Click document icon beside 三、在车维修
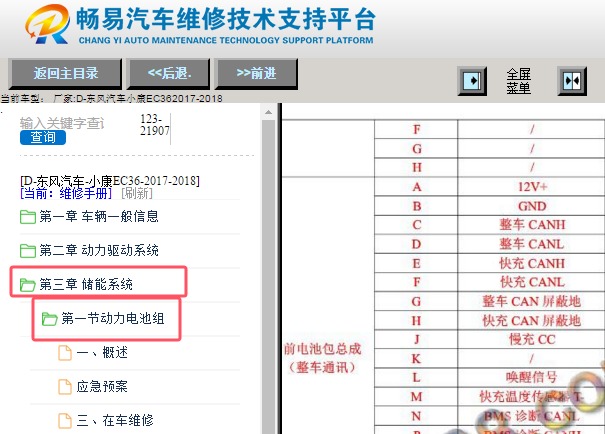Screen dimensions: 605x434 65,420
